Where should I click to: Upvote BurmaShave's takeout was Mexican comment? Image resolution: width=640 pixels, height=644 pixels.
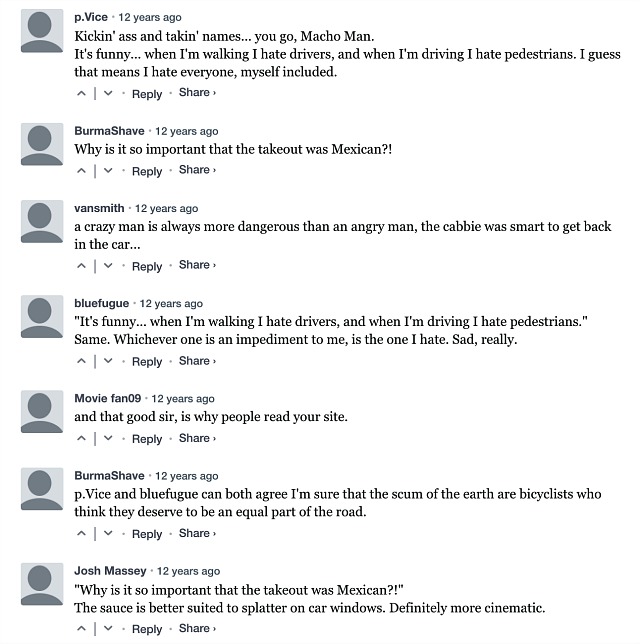81,170
